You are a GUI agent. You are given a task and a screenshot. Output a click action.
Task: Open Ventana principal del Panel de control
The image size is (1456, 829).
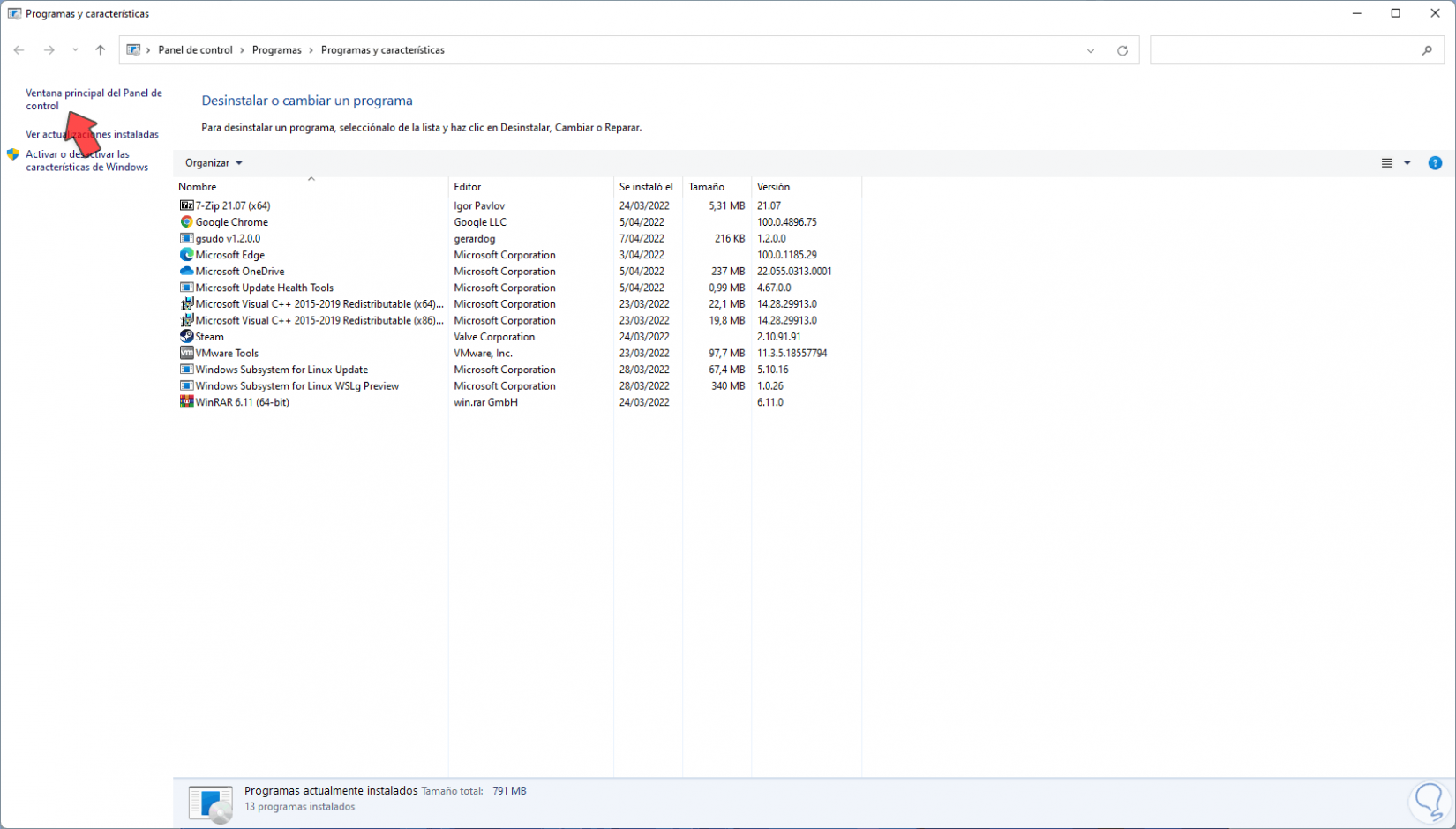coord(94,100)
